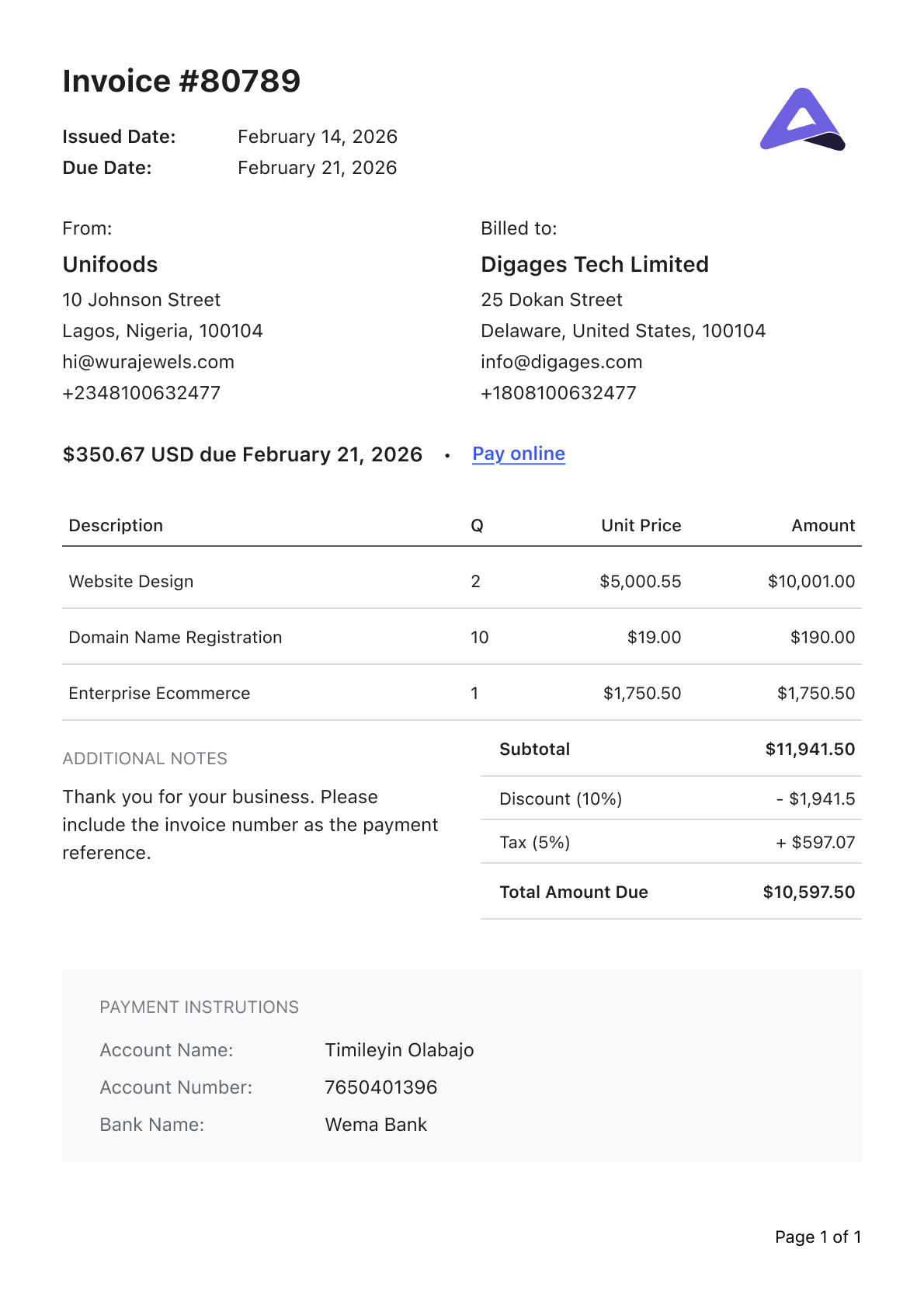Click the Domain Name Registration row description

pyautogui.click(x=175, y=638)
